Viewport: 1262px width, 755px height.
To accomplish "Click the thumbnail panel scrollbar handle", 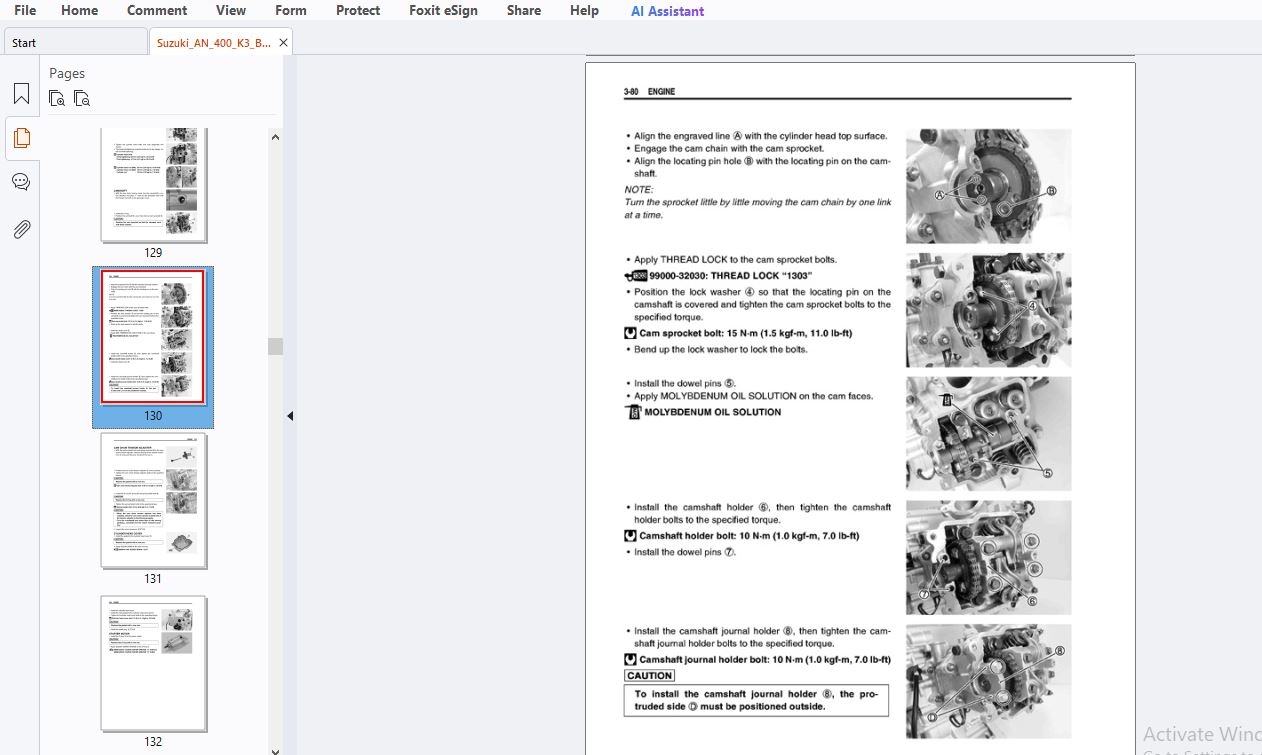I will click(x=275, y=346).
